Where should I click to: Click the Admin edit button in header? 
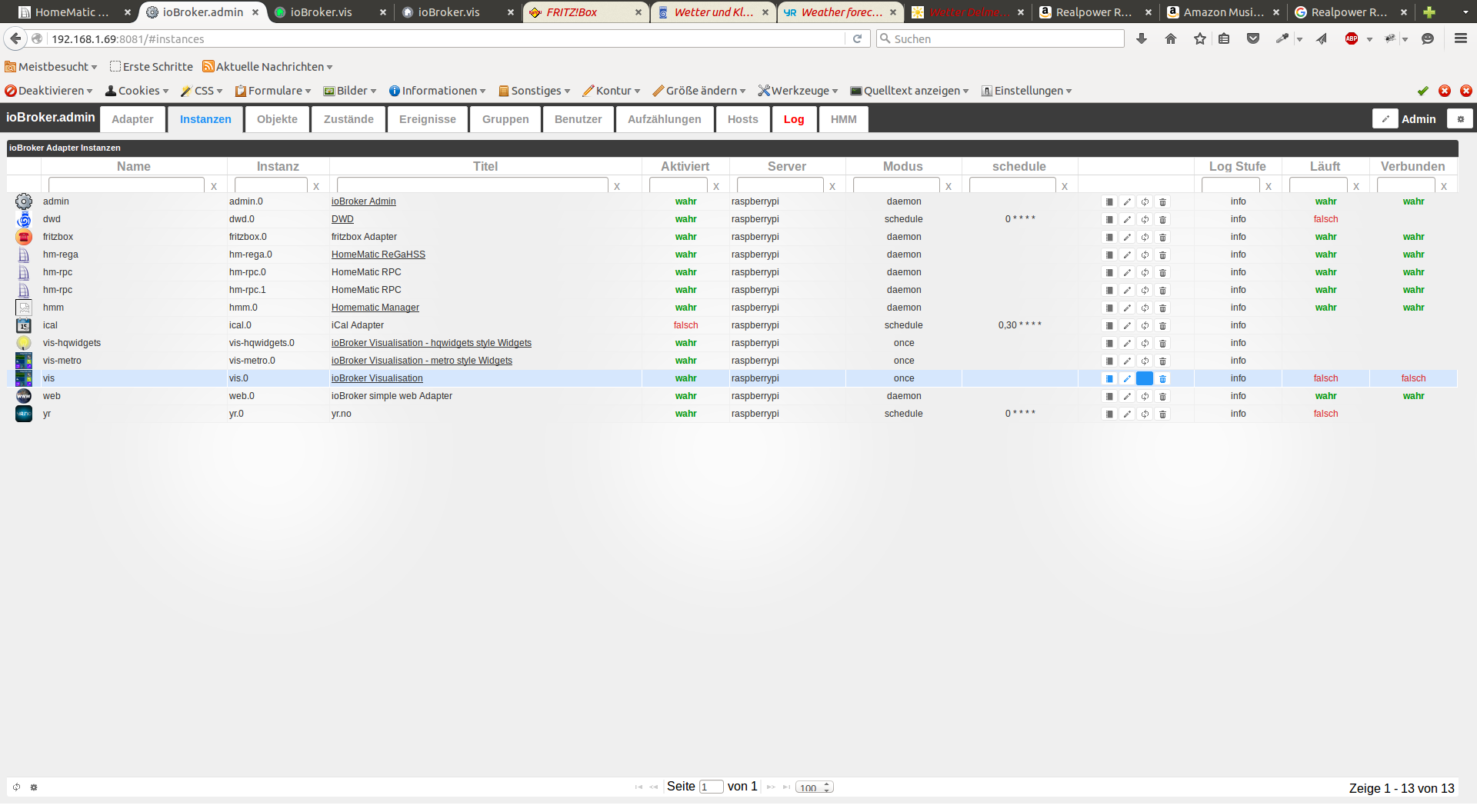1385,118
